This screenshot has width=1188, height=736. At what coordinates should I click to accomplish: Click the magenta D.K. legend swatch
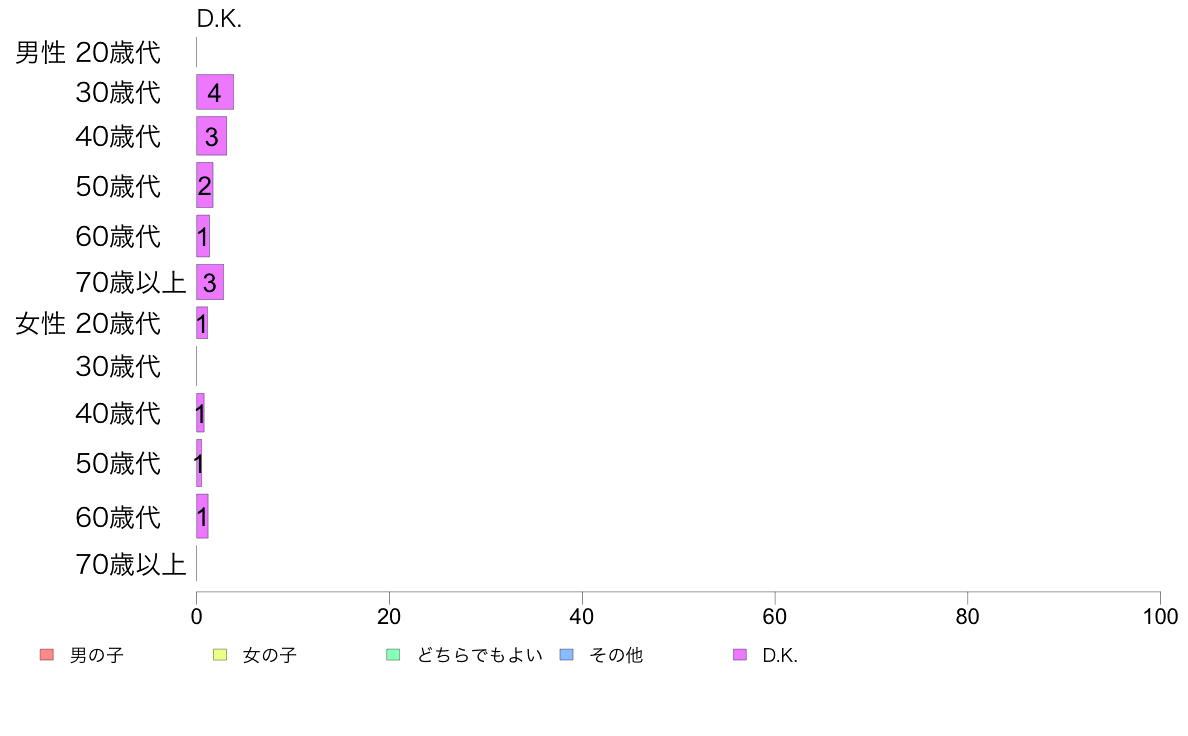click(739, 654)
